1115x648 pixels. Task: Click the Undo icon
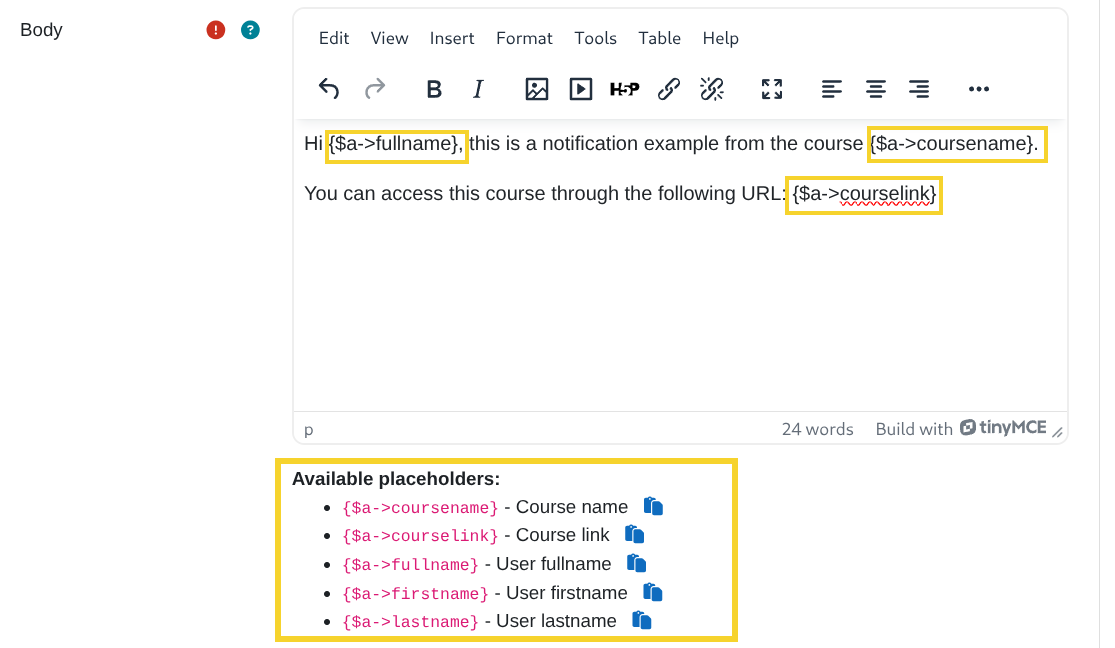pyautogui.click(x=329, y=89)
